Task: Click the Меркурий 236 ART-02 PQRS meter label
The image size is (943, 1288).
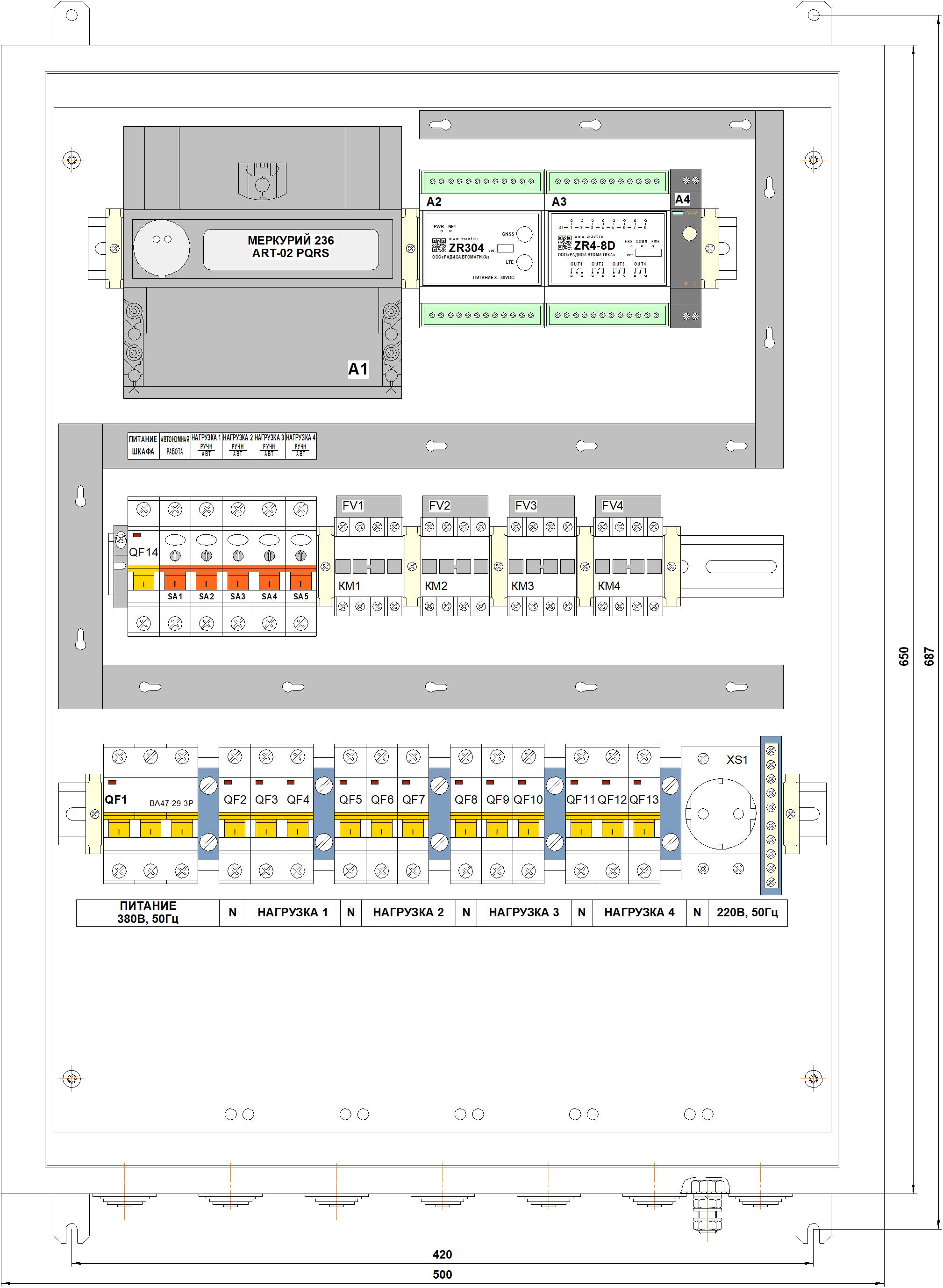Action: pos(291,247)
